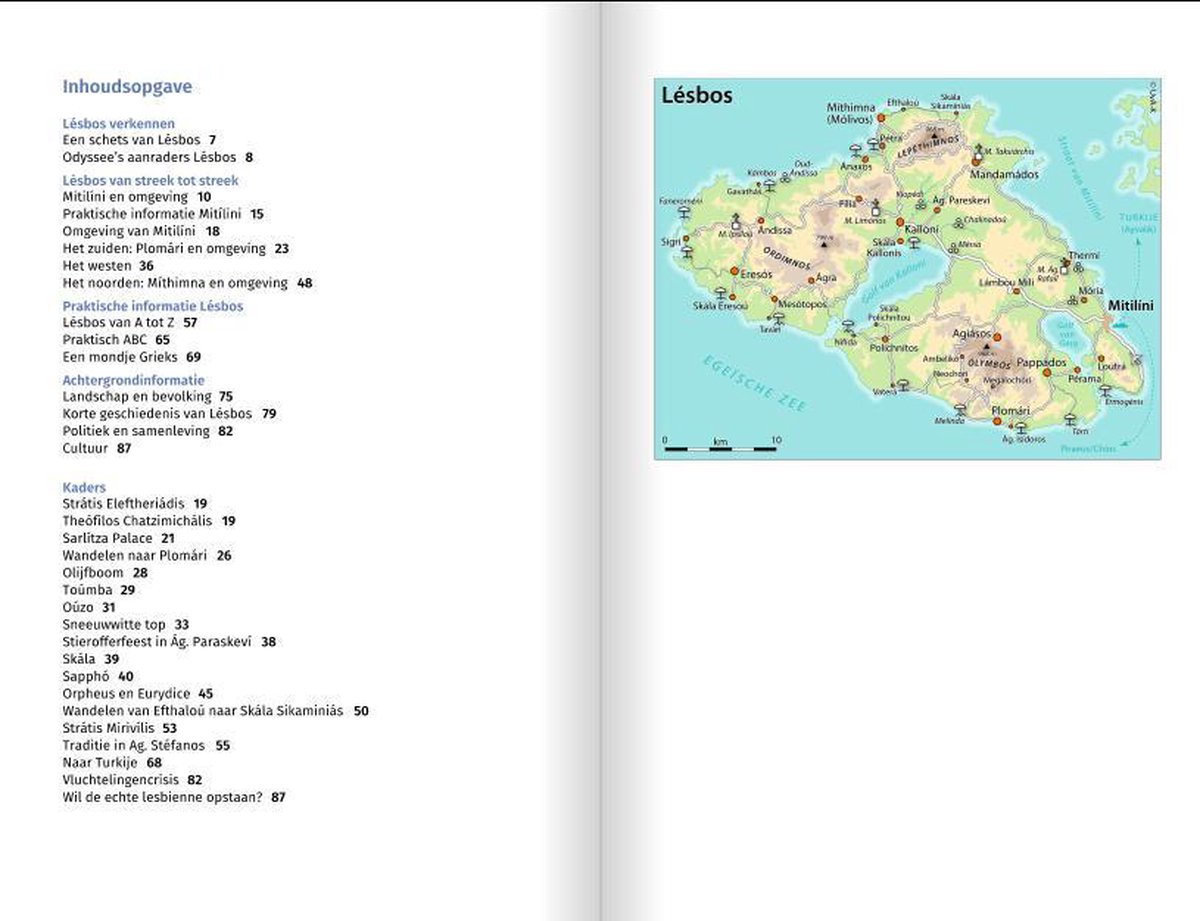Click 'Sneeuwwitte top 33' line
The width and height of the screenshot is (1200, 921).
point(126,624)
